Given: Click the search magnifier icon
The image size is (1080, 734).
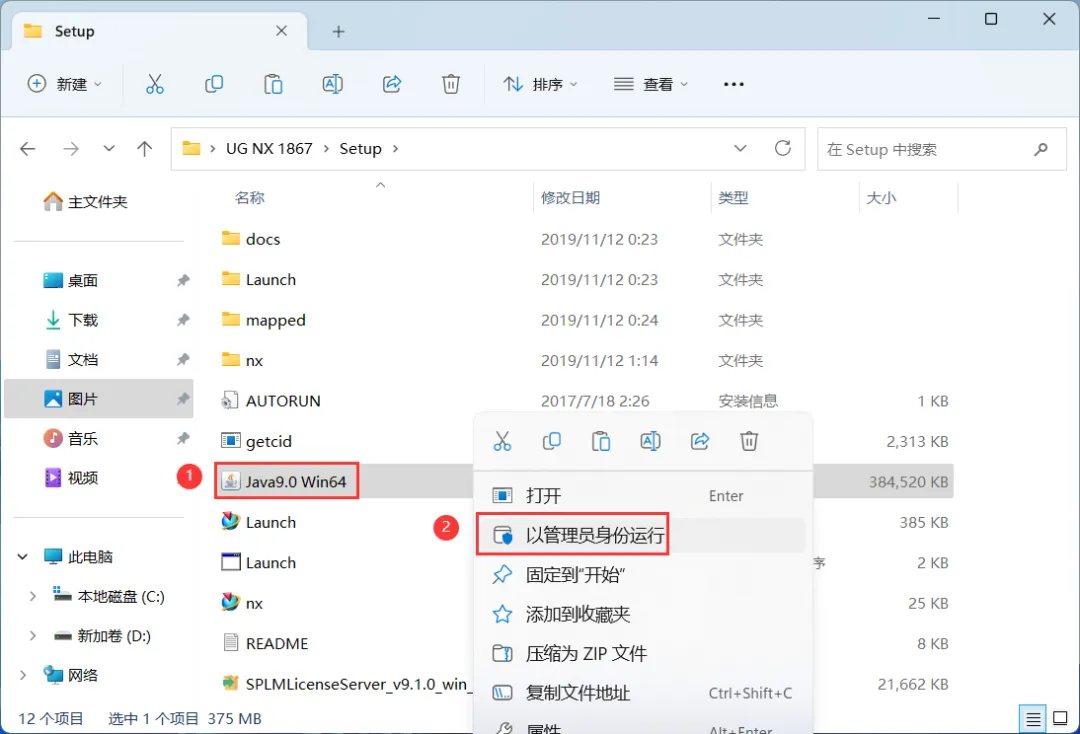Looking at the screenshot, I should click(1041, 149).
